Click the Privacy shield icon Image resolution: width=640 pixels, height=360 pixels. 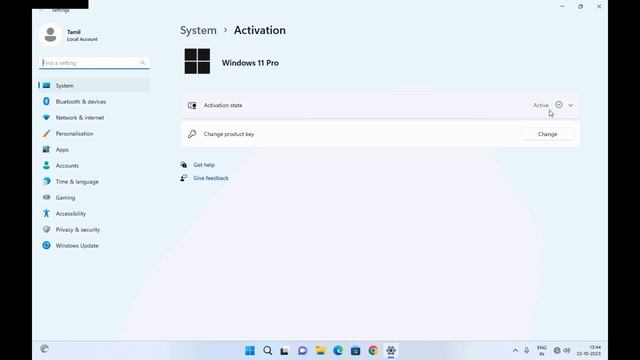click(46, 229)
